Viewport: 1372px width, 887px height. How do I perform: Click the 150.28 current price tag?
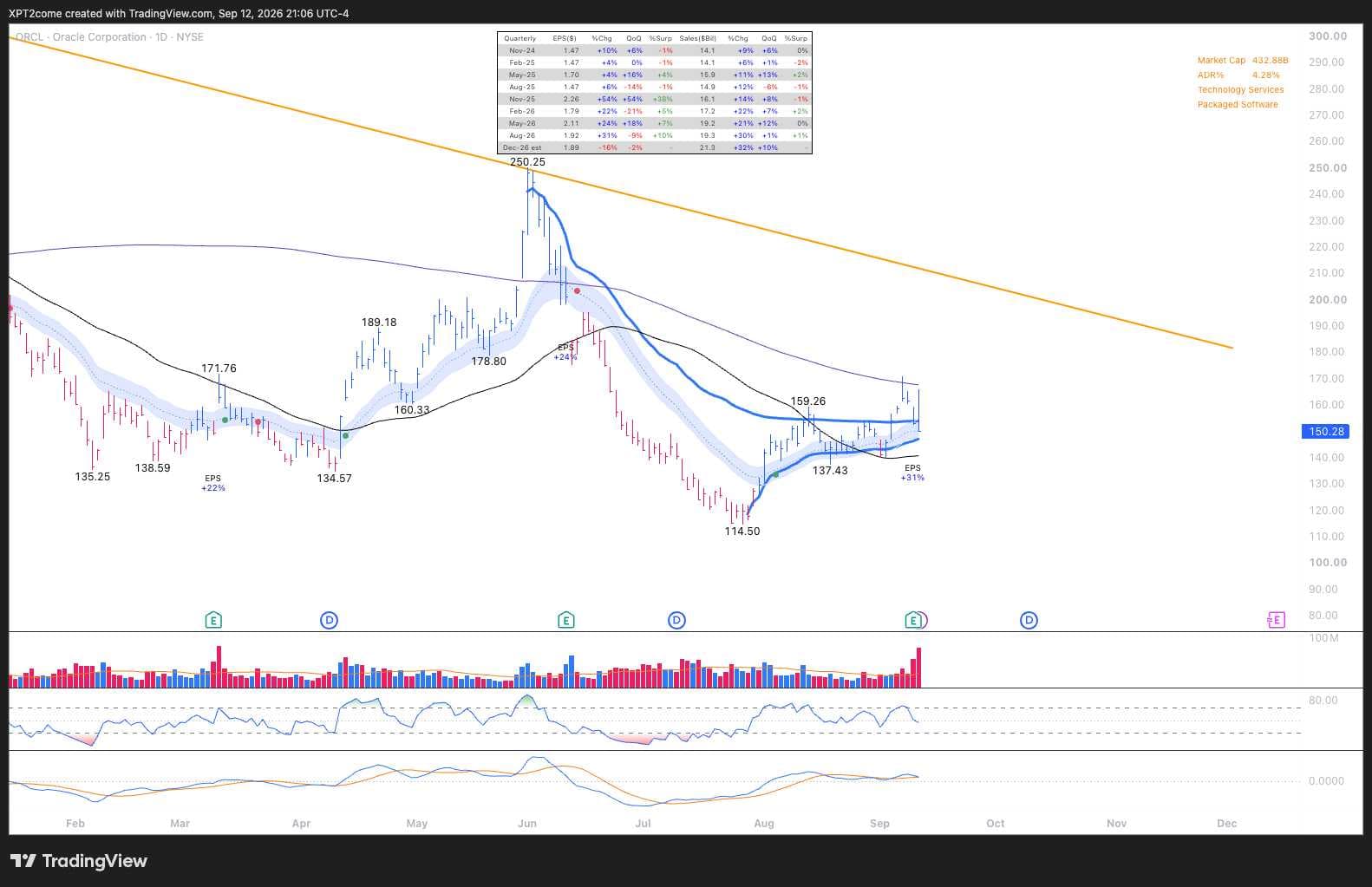[x=1325, y=432]
